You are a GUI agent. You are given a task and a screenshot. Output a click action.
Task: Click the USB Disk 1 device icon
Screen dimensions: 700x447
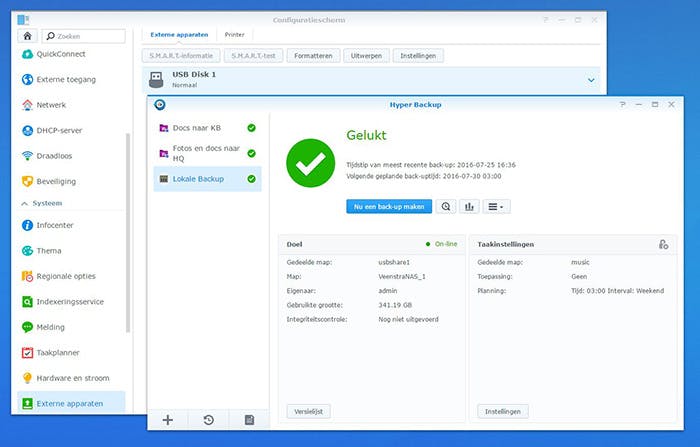pyautogui.click(x=156, y=79)
